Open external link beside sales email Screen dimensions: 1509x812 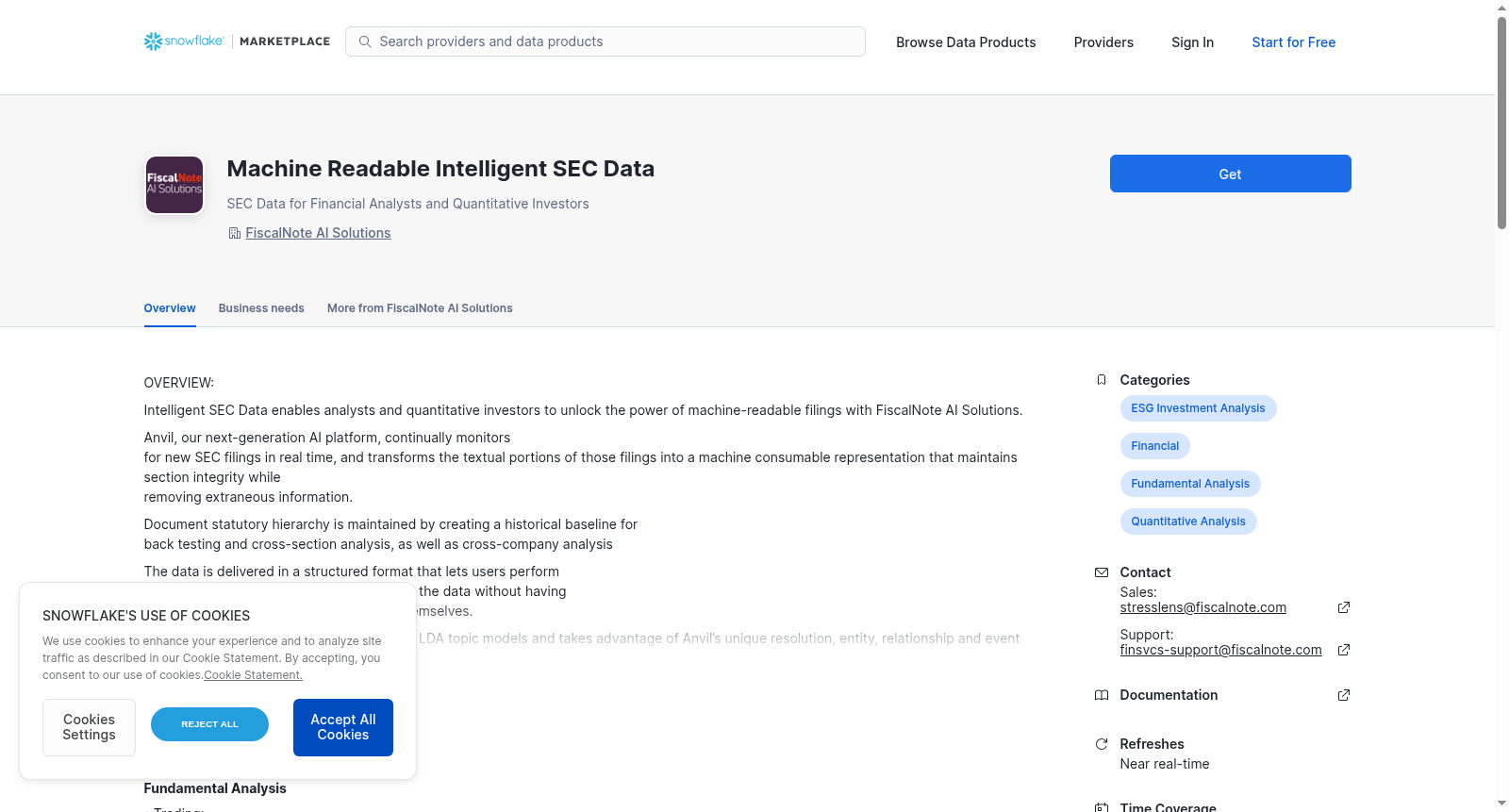coord(1344,607)
